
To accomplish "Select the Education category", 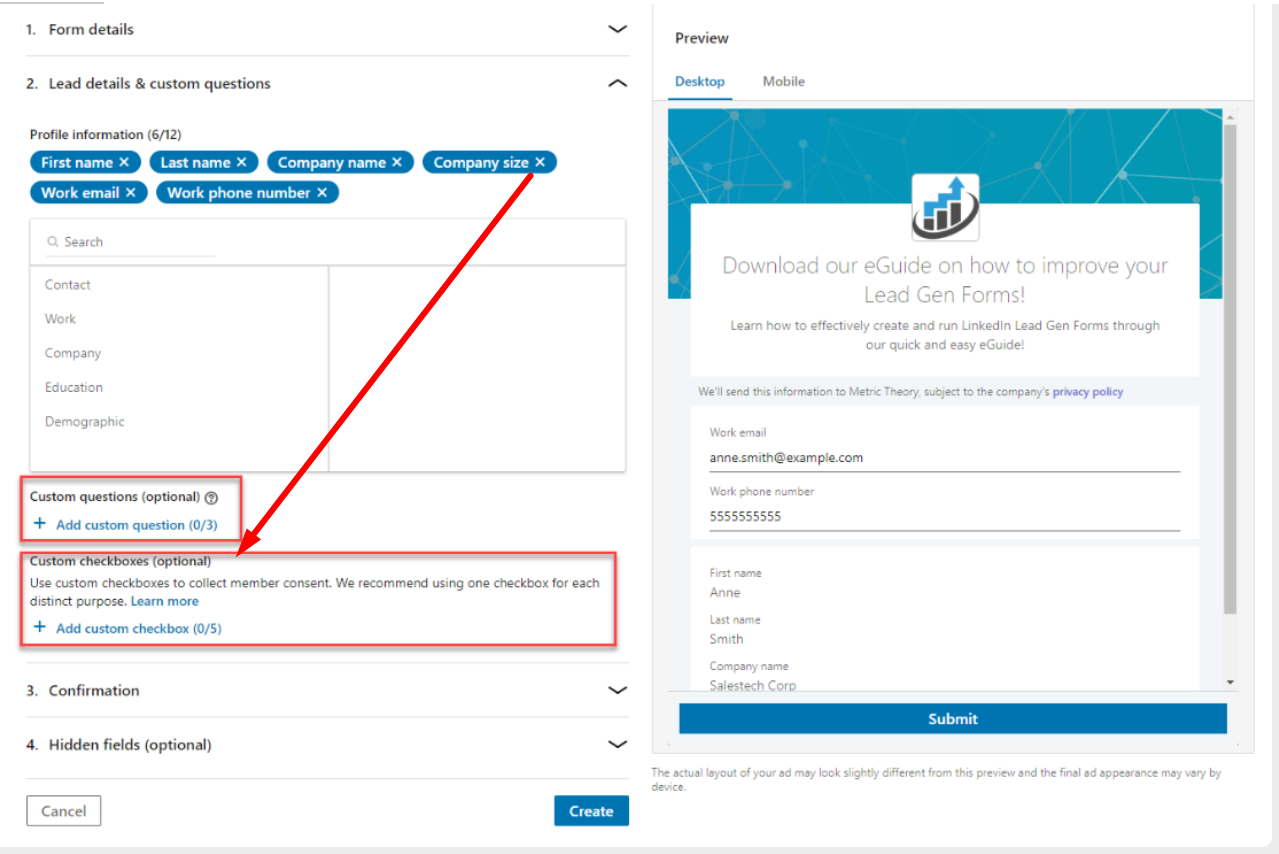I will [x=74, y=387].
